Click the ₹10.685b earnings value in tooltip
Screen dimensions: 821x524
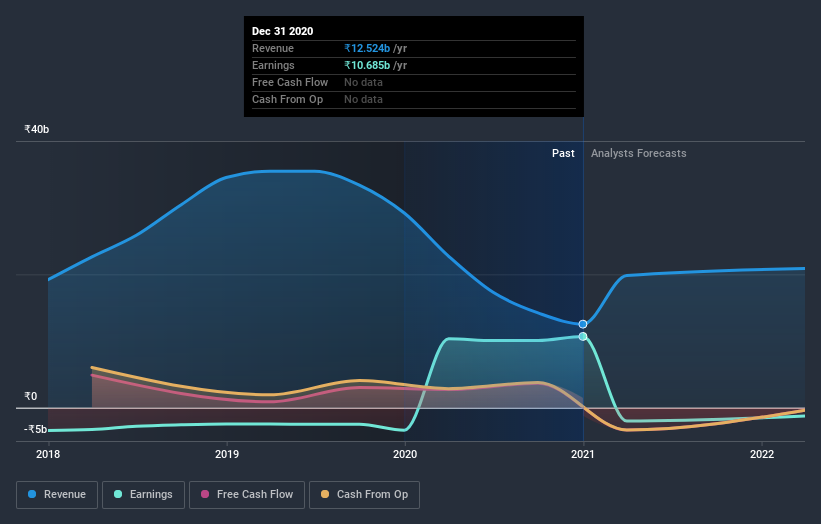pyautogui.click(x=367, y=65)
